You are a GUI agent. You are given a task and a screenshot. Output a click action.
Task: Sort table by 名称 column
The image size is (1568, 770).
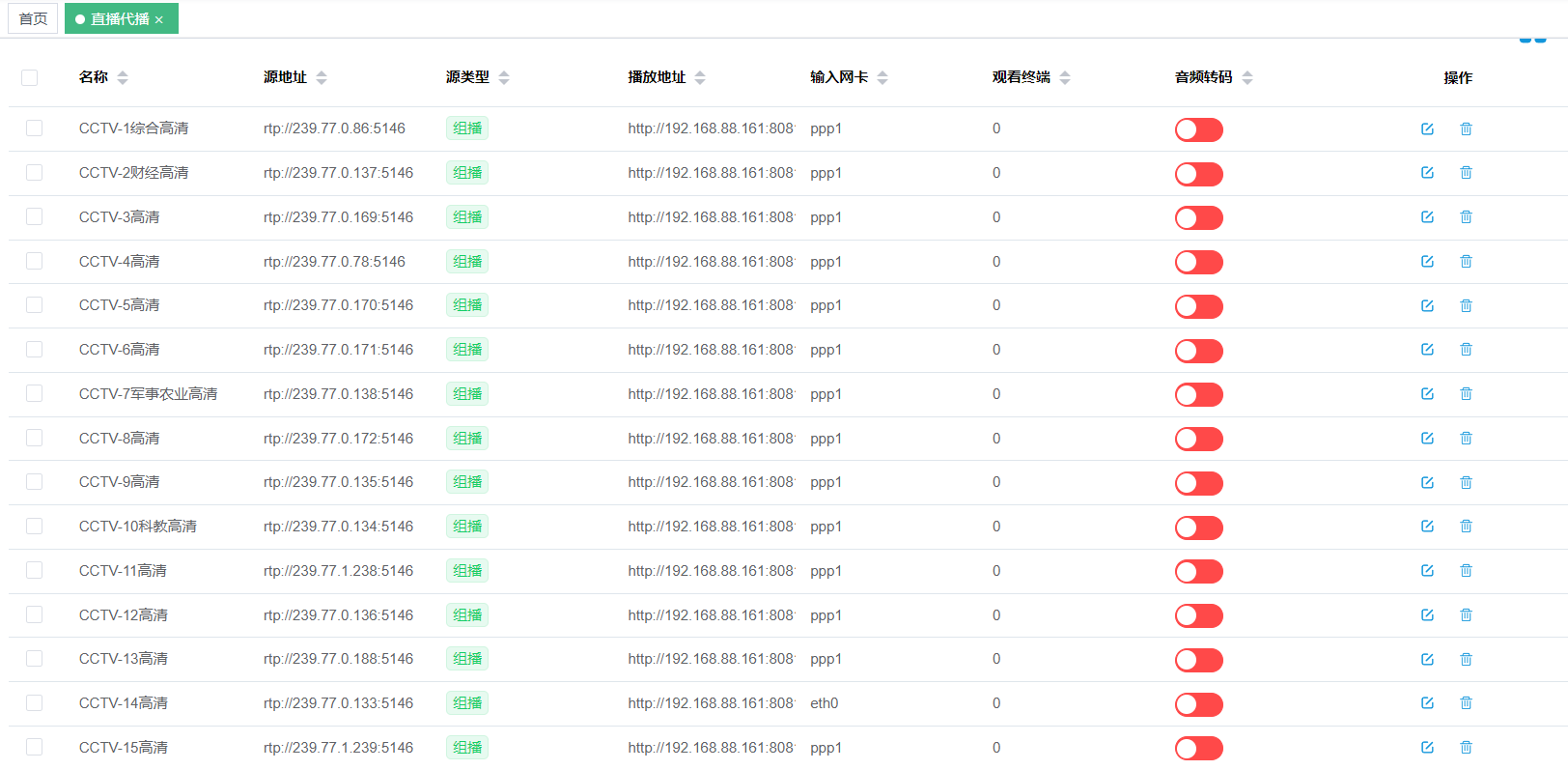[123, 77]
